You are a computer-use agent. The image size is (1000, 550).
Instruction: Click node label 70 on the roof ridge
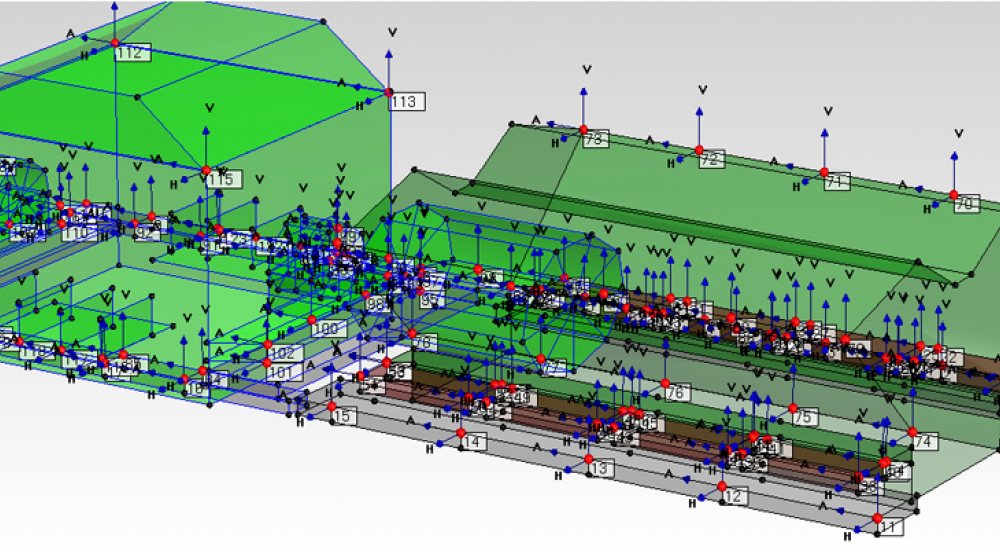[x=964, y=204]
